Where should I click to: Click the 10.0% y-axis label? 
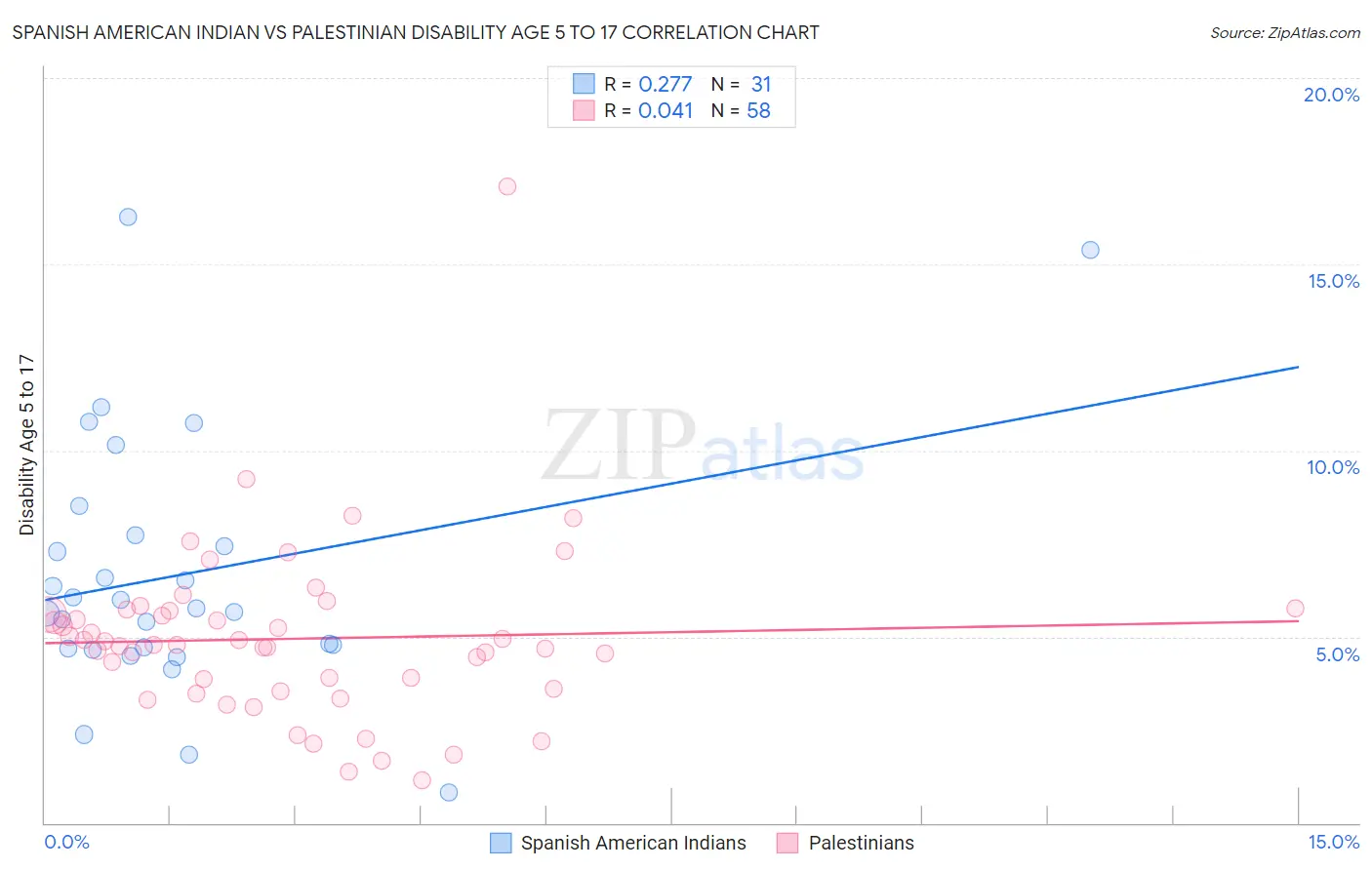tap(1333, 467)
